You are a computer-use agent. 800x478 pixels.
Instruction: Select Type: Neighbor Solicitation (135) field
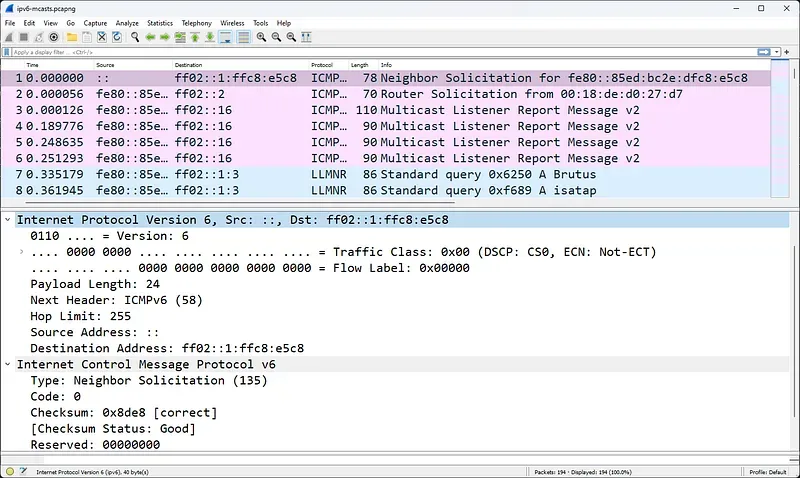[x=148, y=381]
